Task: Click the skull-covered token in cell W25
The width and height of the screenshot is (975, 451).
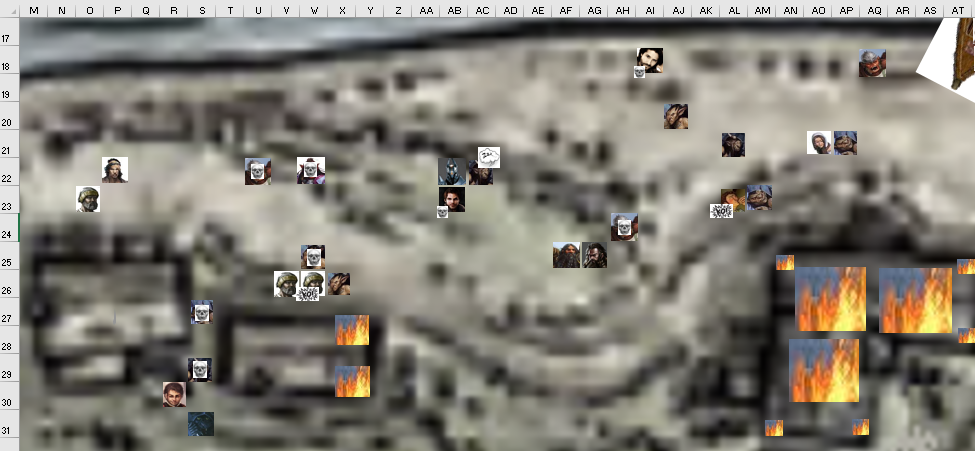Action: [x=313, y=256]
